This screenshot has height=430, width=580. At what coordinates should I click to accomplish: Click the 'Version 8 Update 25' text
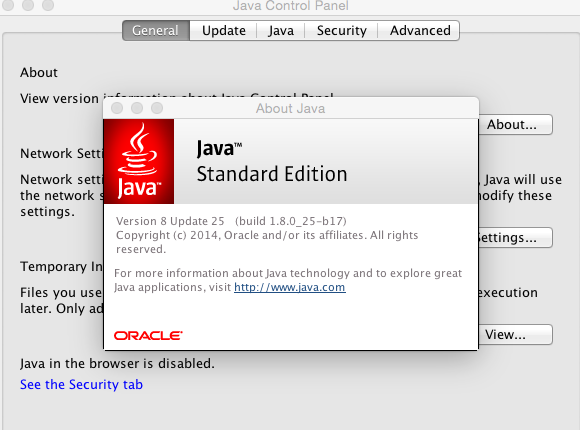tap(170, 221)
